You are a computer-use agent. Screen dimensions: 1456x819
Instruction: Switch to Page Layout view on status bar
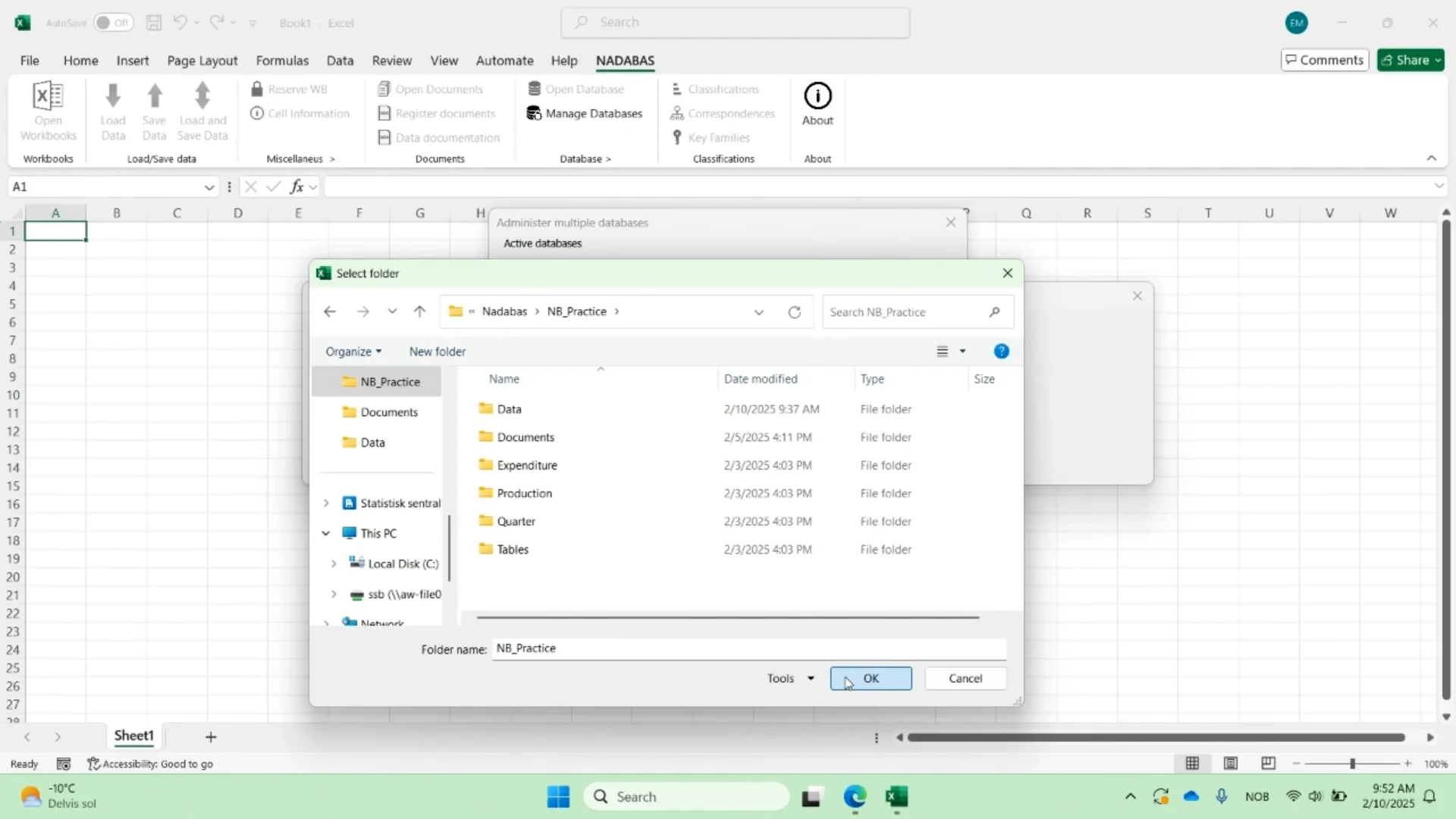tap(1230, 764)
